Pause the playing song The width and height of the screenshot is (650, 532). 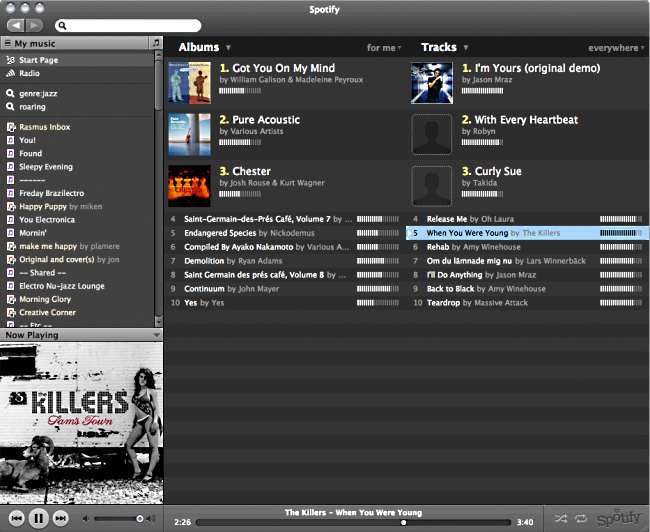pyautogui.click(x=39, y=518)
